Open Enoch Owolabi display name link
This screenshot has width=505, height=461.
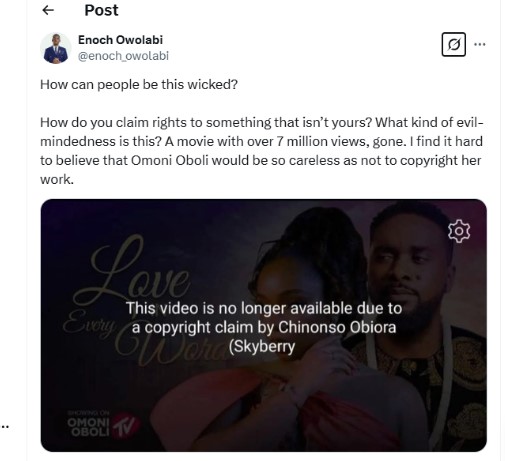click(120, 40)
